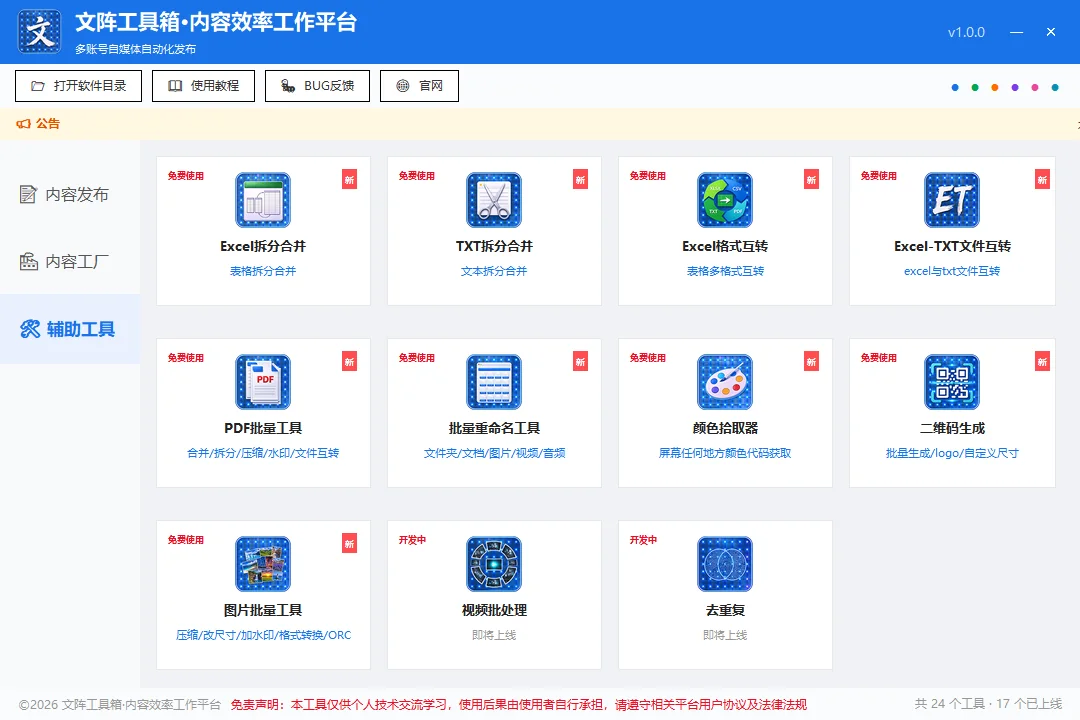Click 合并/拆分/压缩/水印/文件互转 link
The image size is (1080, 720).
coord(263,453)
